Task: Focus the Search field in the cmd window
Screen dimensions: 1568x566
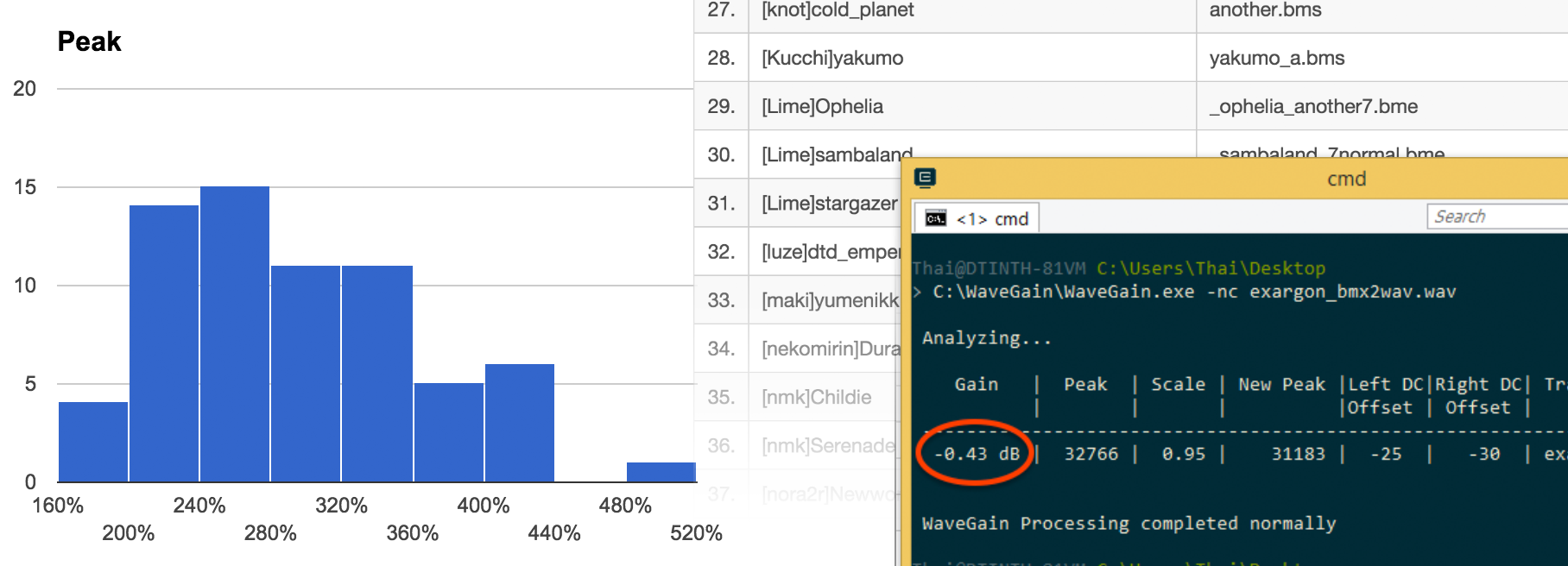Action: 1497,217
